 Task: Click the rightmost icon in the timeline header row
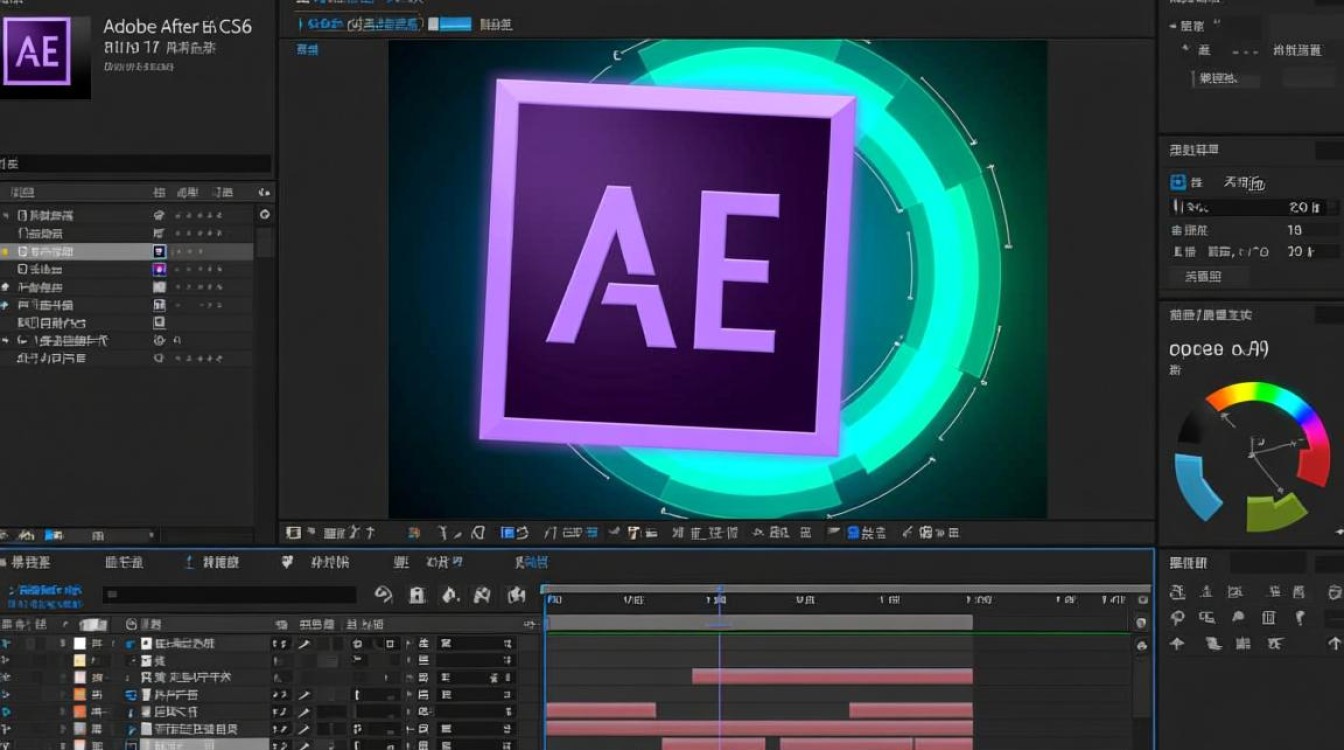tap(516, 595)
